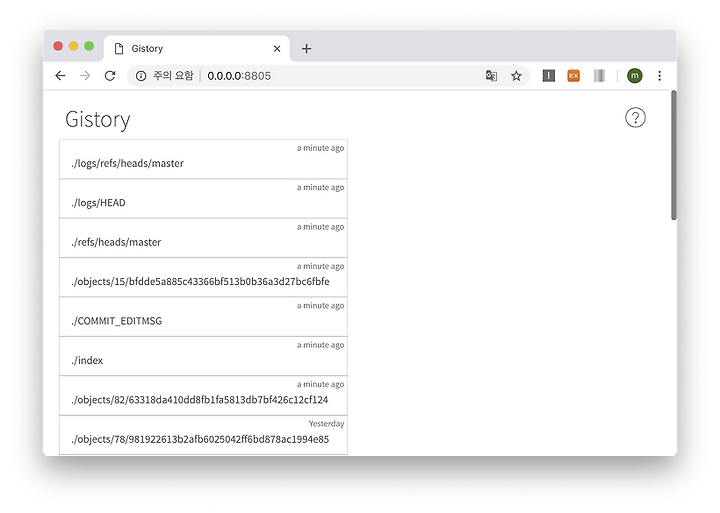The width and height of the screenshot is (720, 513).
Task: Open the ./refs/heads/master entry
Action: click(x=203, y=238)
